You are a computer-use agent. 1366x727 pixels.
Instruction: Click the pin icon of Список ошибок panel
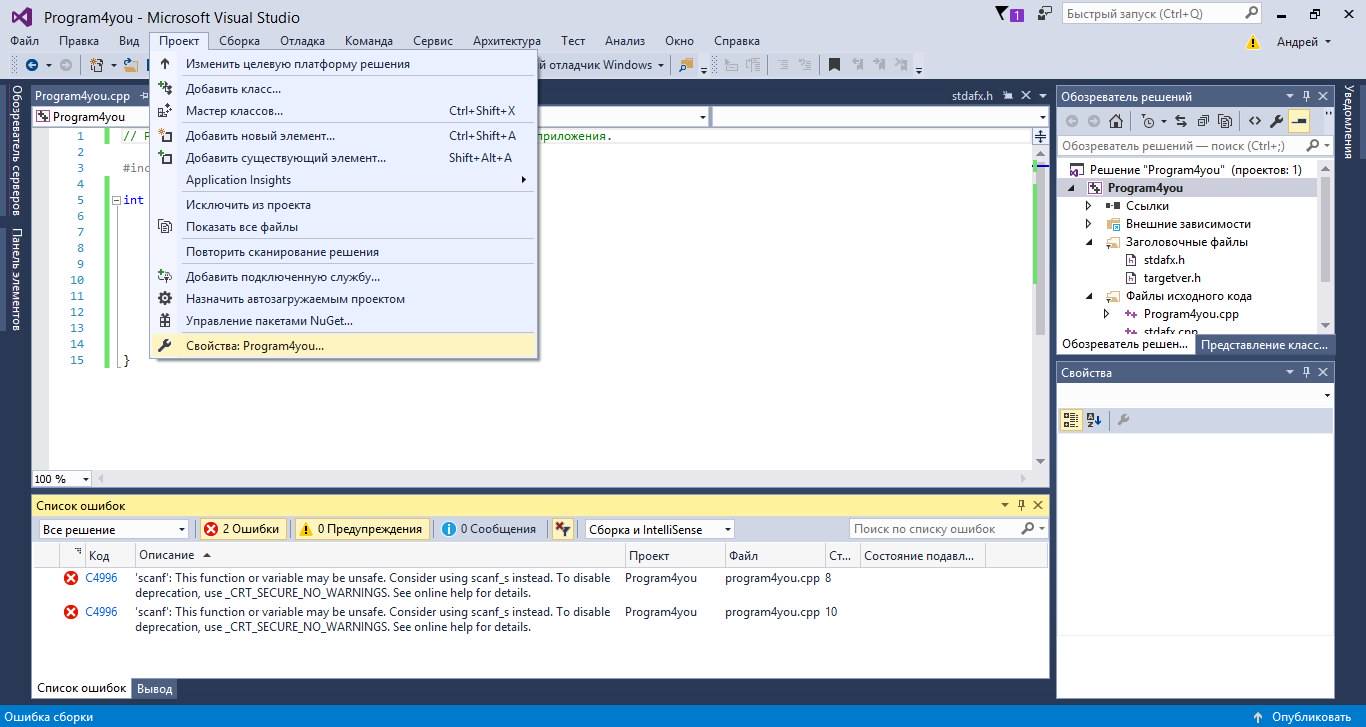(1021, 505)
